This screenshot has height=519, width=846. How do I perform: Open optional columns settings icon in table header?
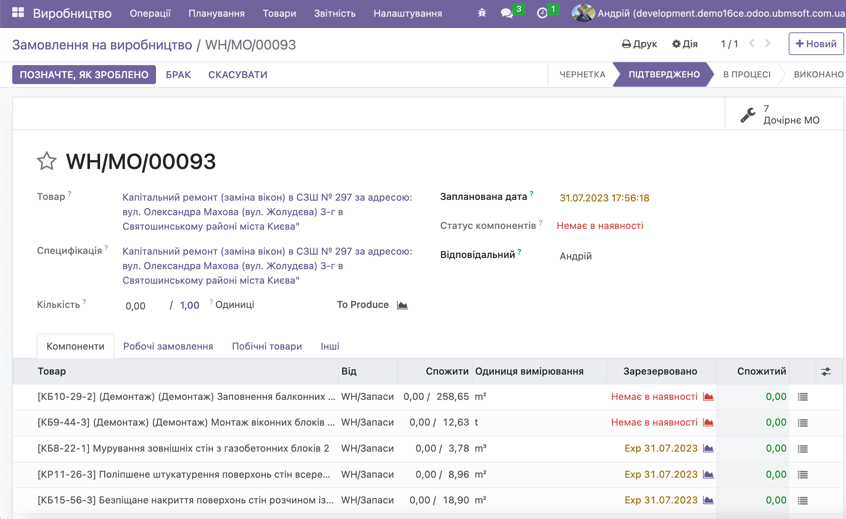(x=826, y=372)
